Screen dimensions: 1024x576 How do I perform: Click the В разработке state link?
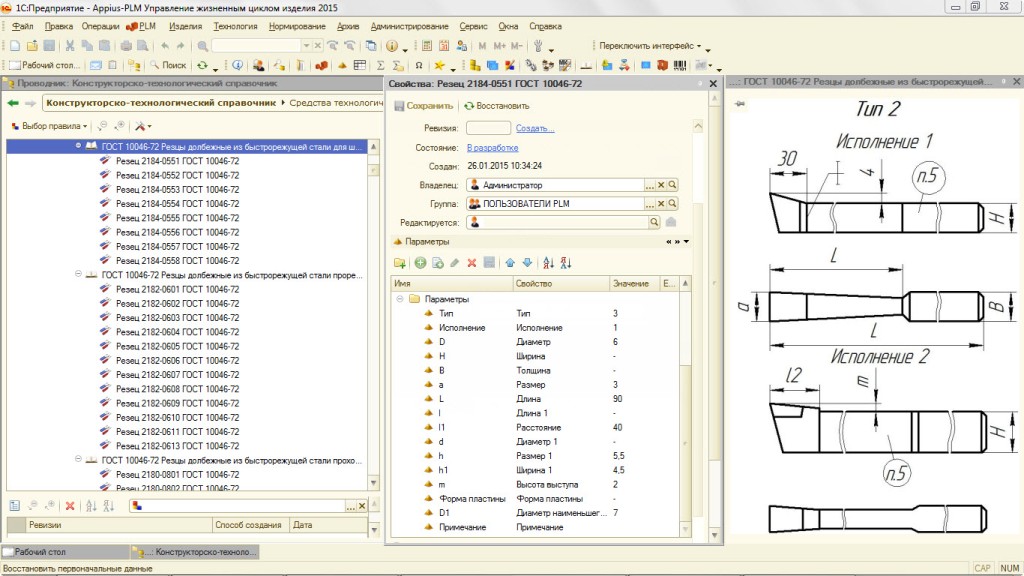pos(492,147)
